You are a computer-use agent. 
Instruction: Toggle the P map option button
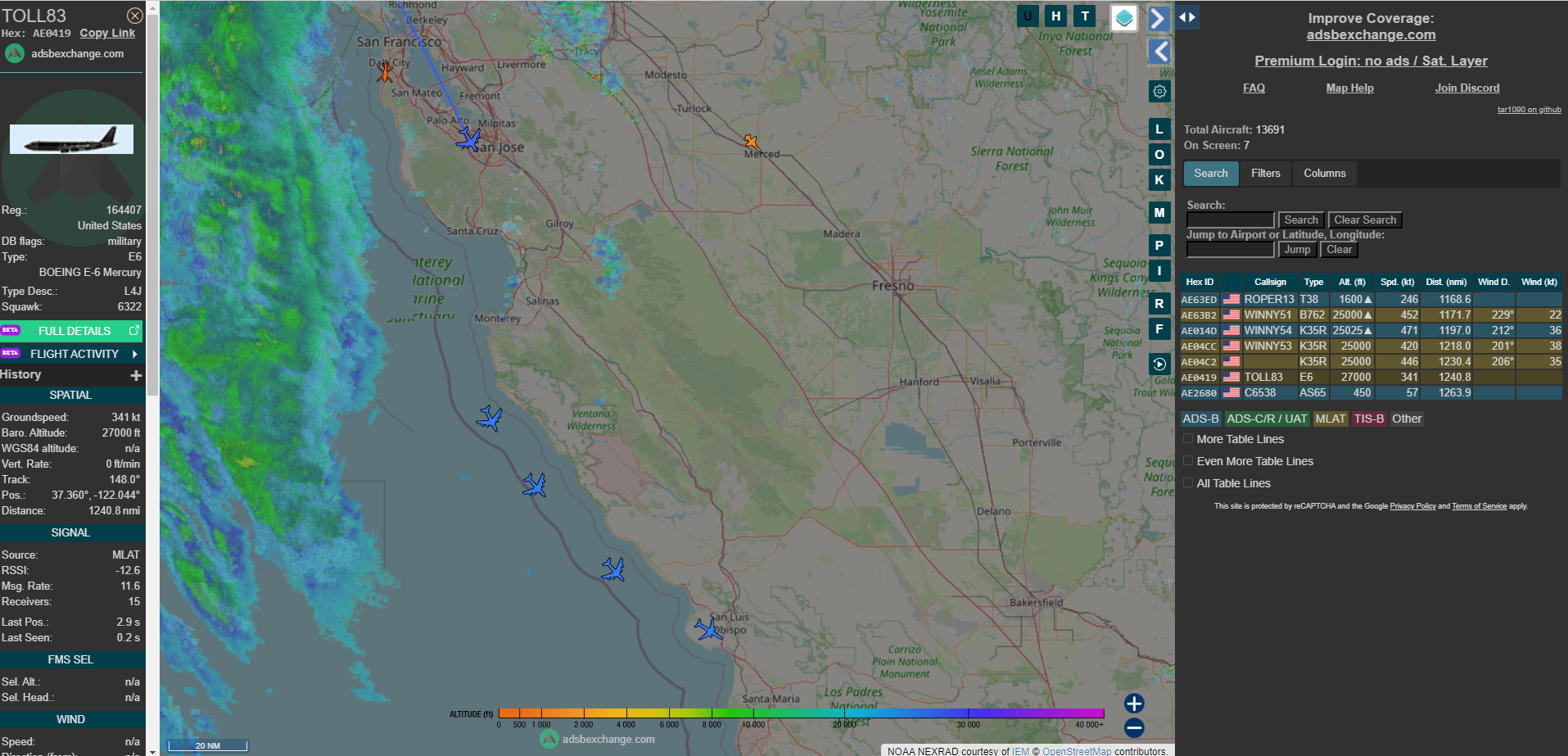click(x=1159, y=246)
